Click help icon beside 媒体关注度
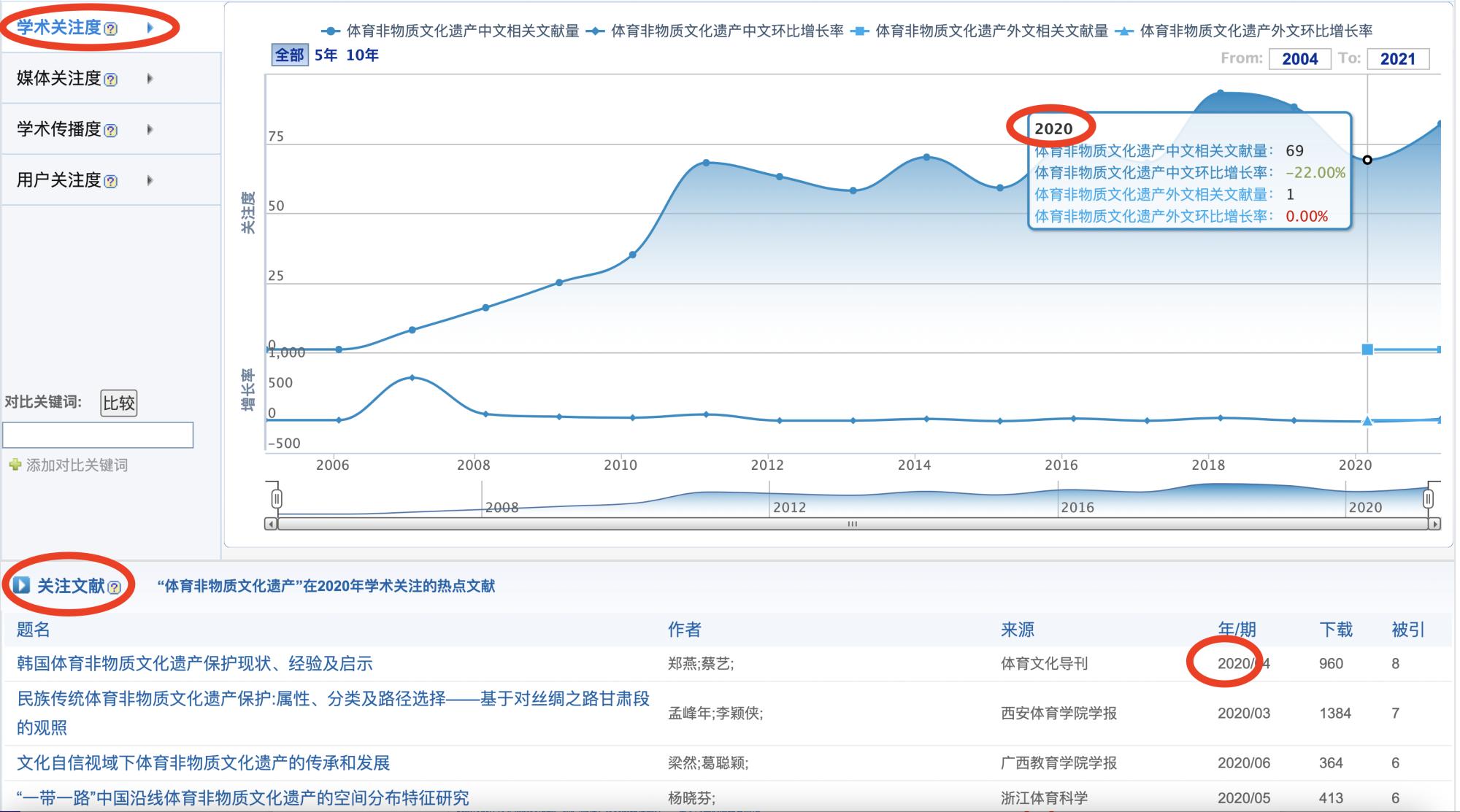The height and width of the screenshot is (812, 1460). (110, 80)
